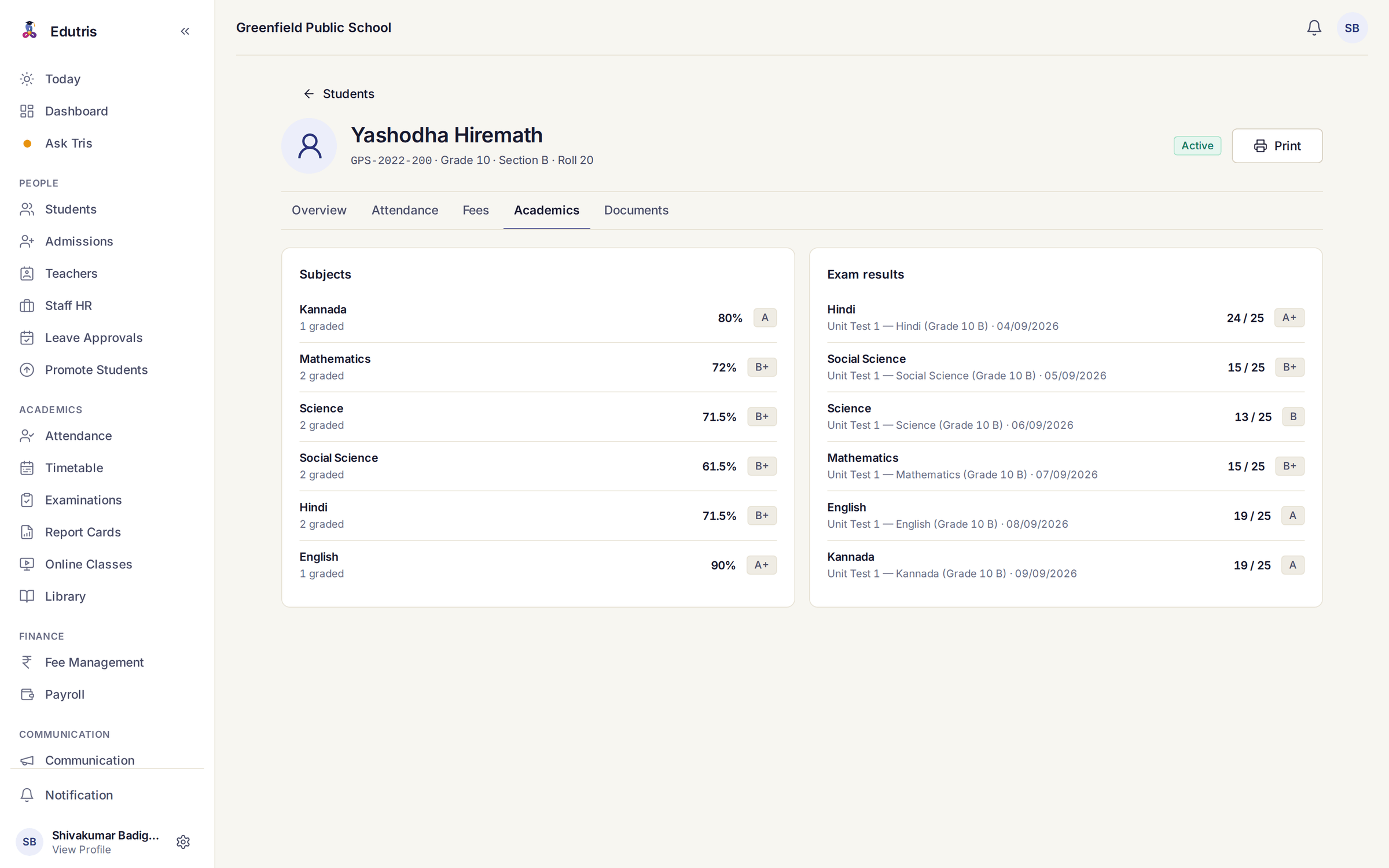The height and width of the screenshot is (868, 1389).
Task: Click the Today sun icon
Action: click(x=27, y=79)
